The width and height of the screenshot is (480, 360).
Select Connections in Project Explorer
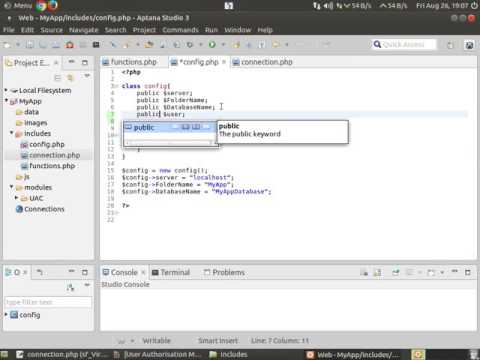click(40, 209)
